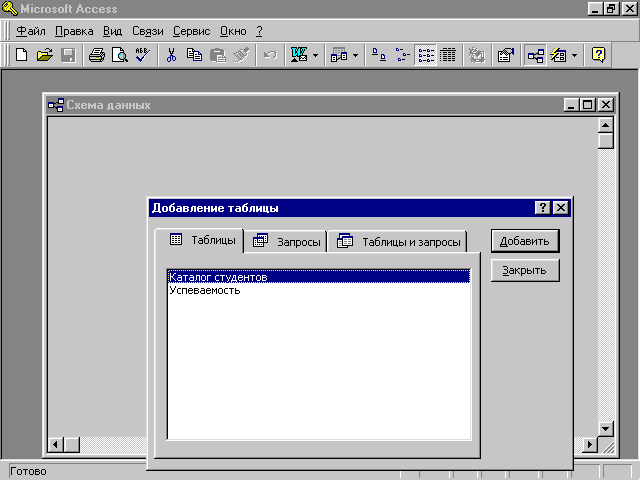Screen dimensions: 640x480
Task: Open the Правка menu
Action: (74, 31)
